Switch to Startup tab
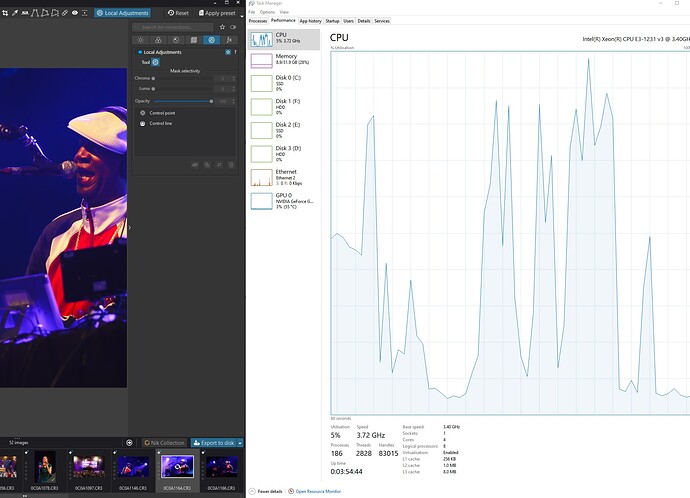The height and width of the screenshot is (498, 690). click(332, 21)
